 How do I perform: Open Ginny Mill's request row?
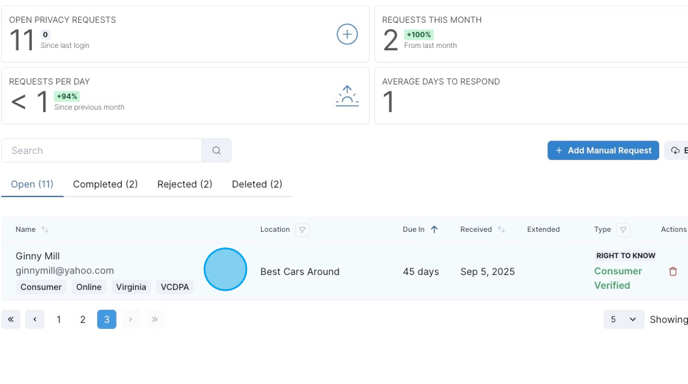344,271
